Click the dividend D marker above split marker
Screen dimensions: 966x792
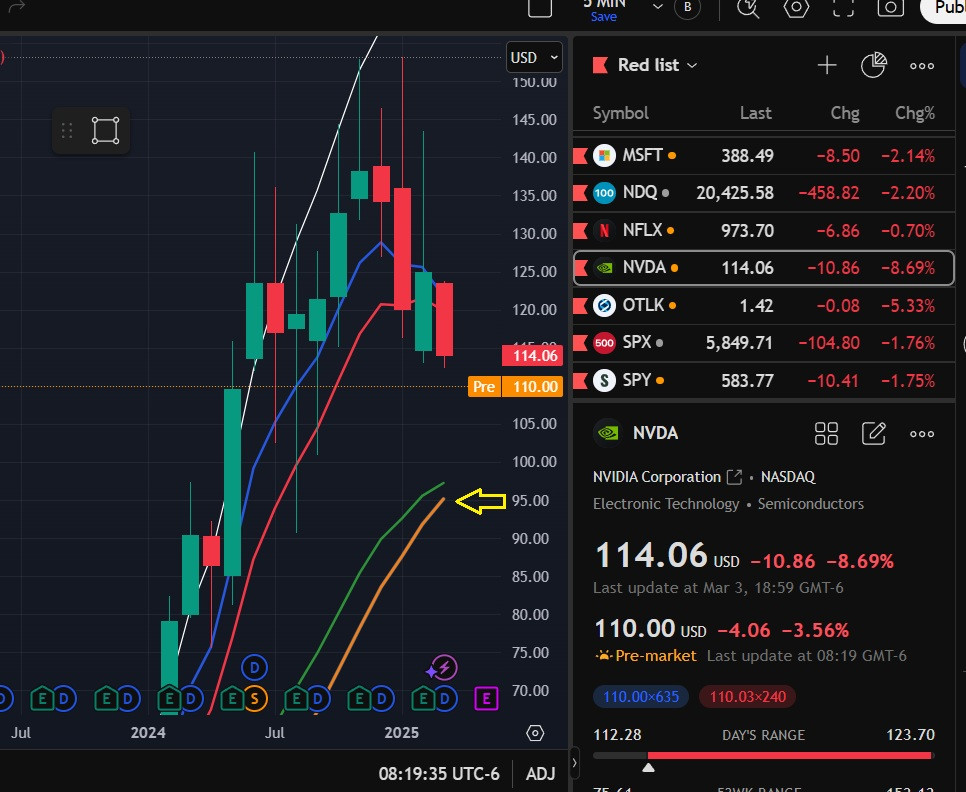pyautogui.click(x=254, y=668)
